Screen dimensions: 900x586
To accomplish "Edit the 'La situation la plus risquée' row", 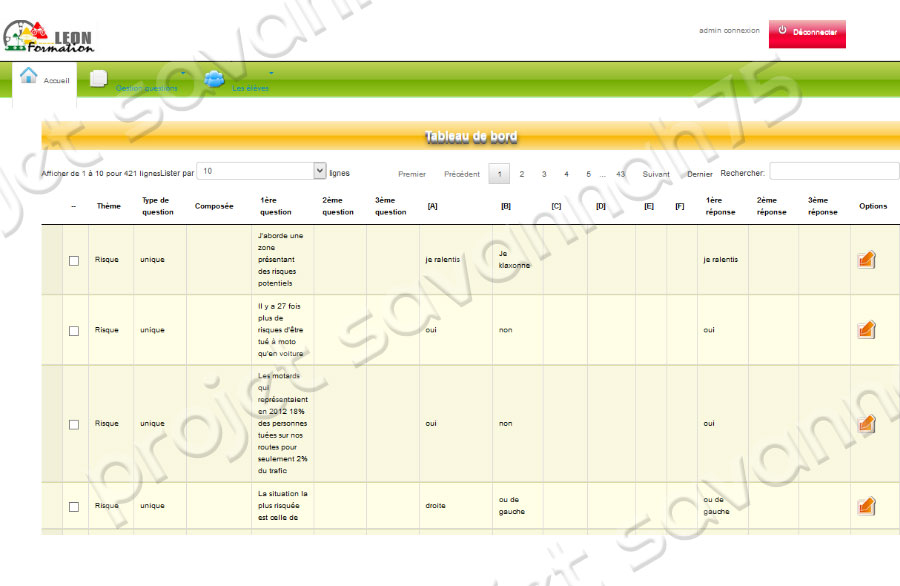I will 866,506.
